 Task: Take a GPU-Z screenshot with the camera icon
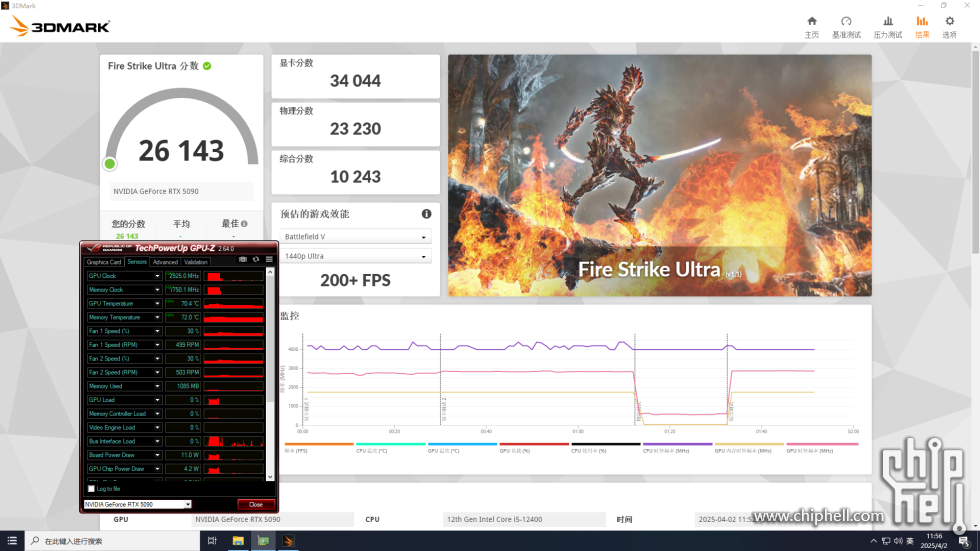click(x=242, y=259)
